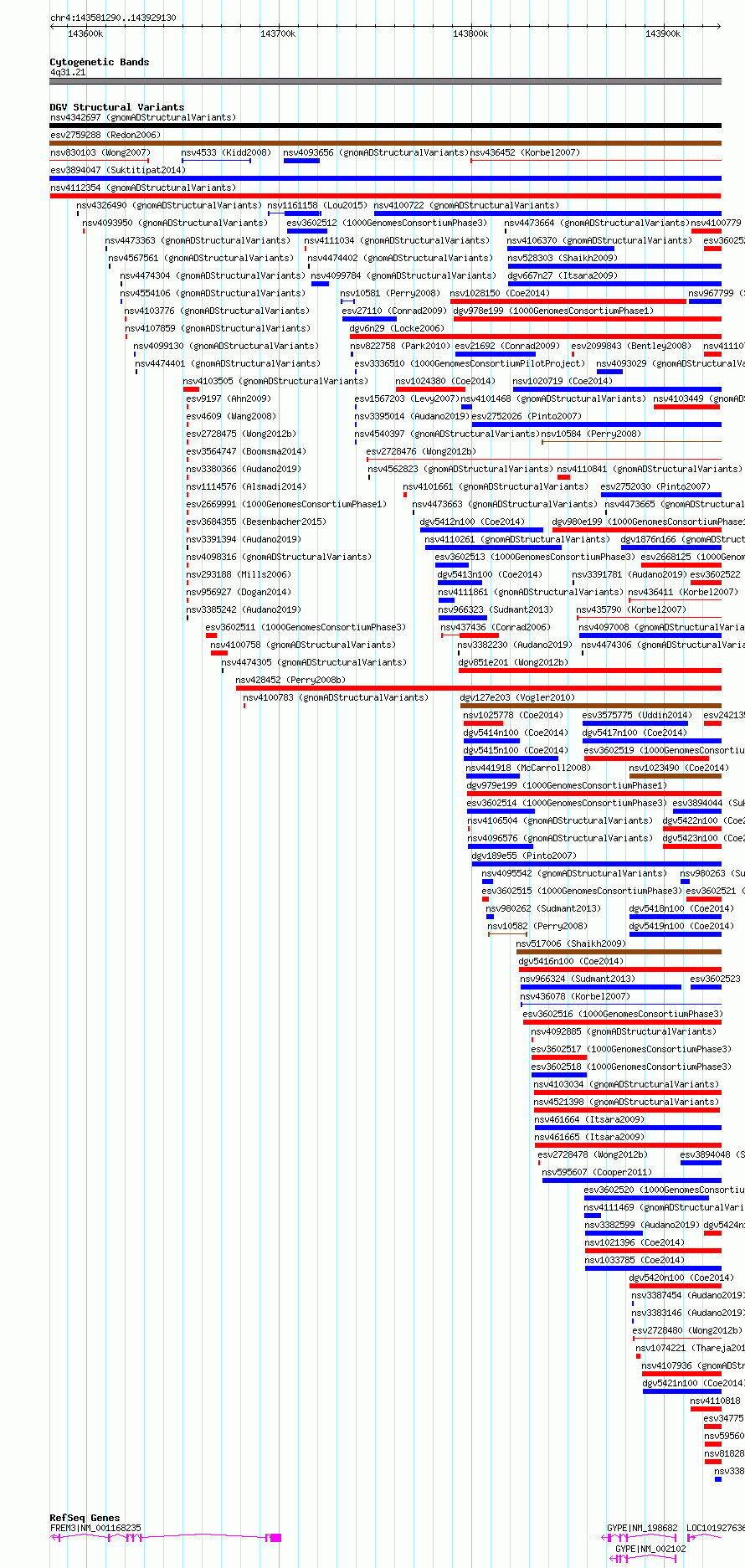Click the 143700k ruler tick label
Screen dimensions: 745x1568
click(278, 33)
